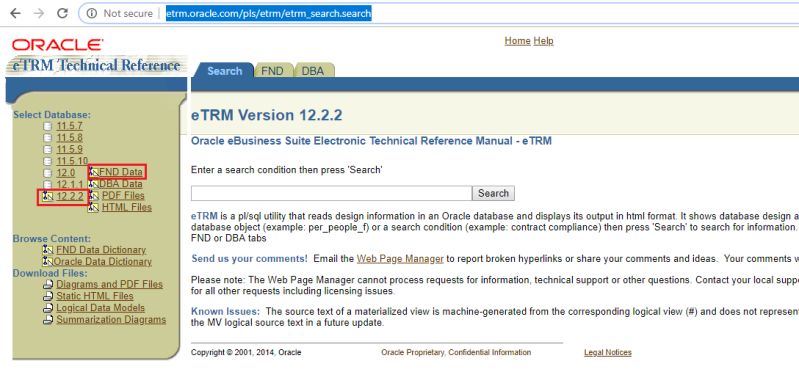The width and height of the screenshot is (799, 383).
Task: Click the browser address bar URL
Action: pyautogui.click(x=269, y=14)
